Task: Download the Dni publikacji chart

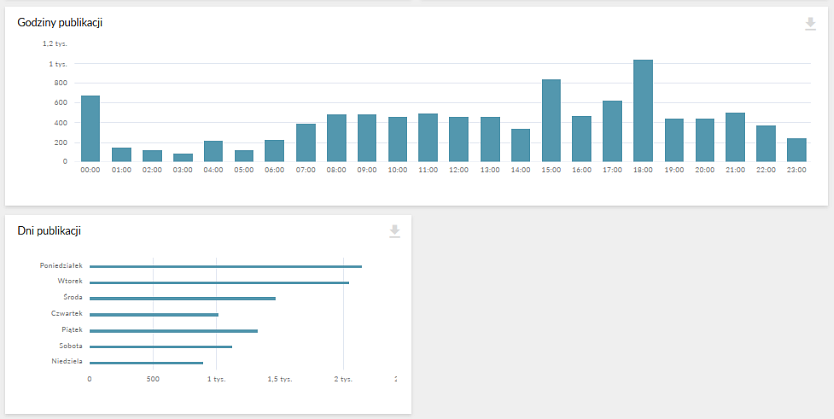Action: coord(395,231)
